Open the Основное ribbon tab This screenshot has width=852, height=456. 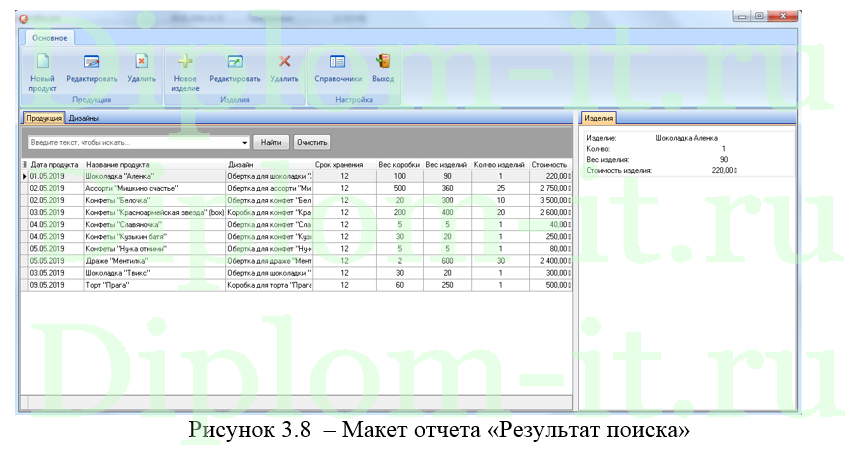[x=49, y=38]
